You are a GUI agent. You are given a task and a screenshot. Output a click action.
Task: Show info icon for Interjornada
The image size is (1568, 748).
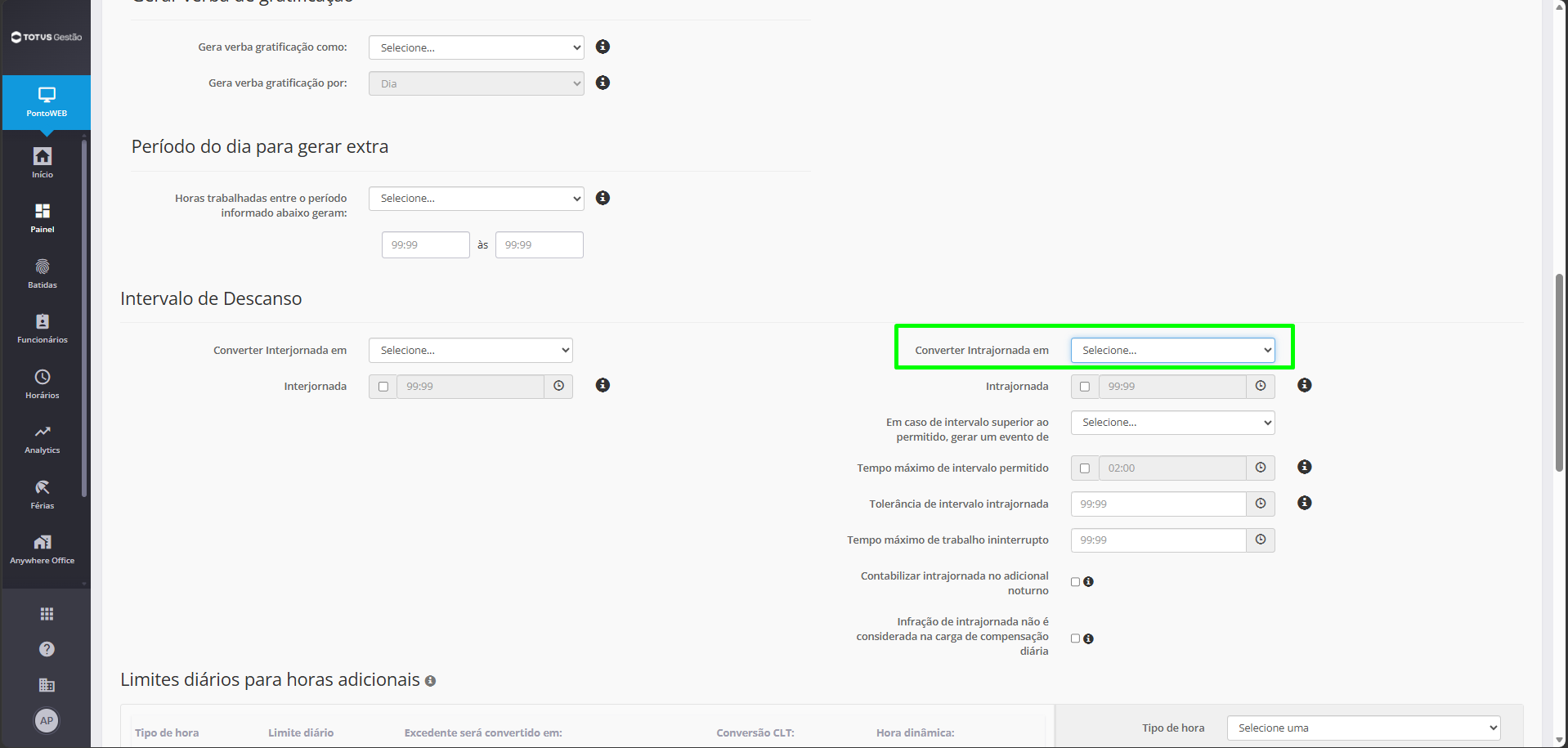click(x=603, y=385)
